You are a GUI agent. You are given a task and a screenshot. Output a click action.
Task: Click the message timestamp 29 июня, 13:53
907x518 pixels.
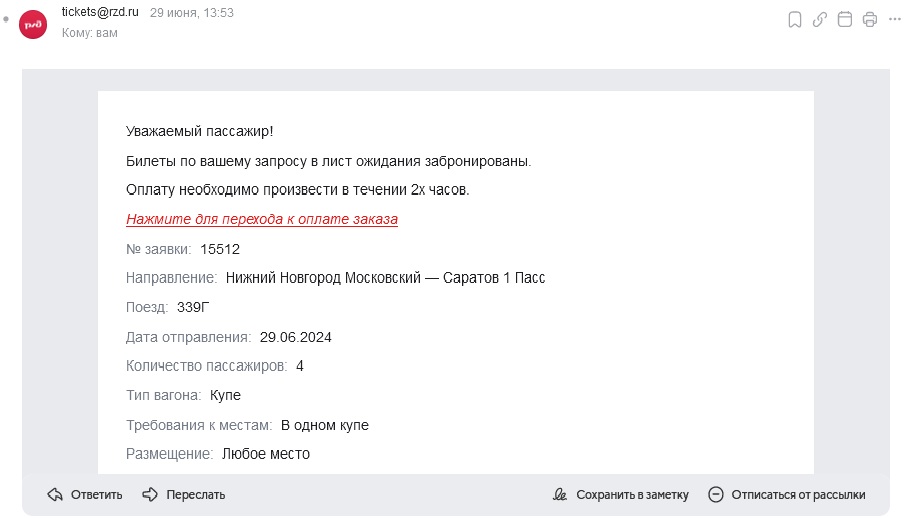pos(191,13)
